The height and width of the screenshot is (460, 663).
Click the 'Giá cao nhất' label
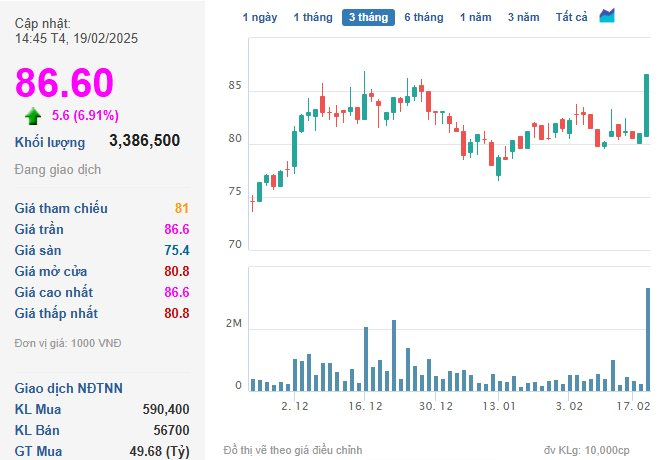[x=54, y=292]
